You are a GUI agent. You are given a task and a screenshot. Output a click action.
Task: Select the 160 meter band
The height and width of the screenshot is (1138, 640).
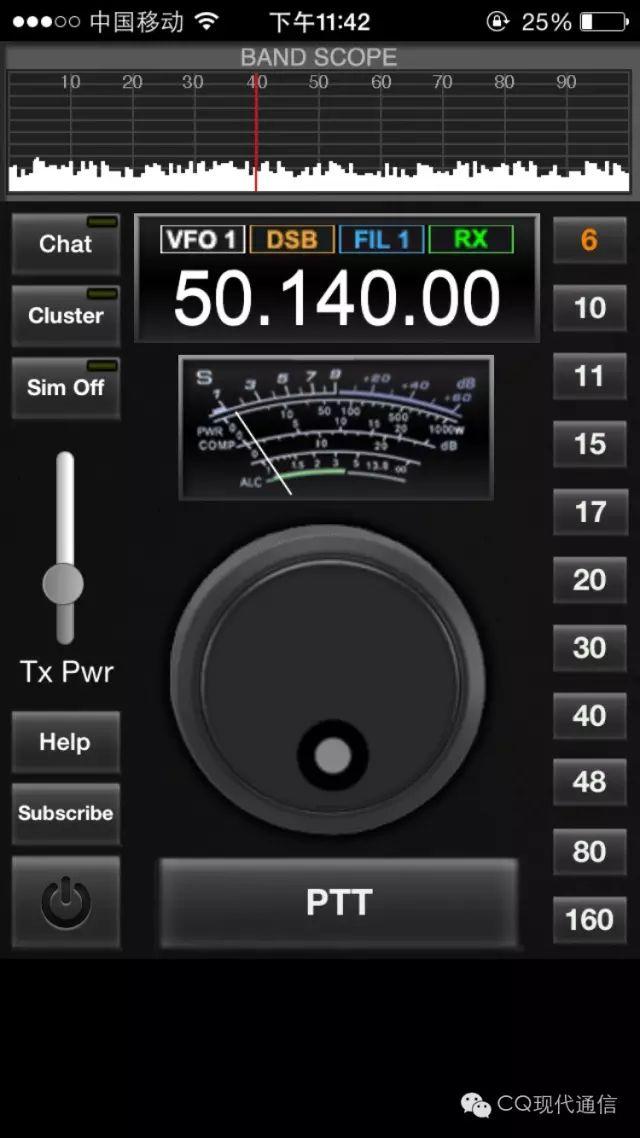click(x=589, y=920)
